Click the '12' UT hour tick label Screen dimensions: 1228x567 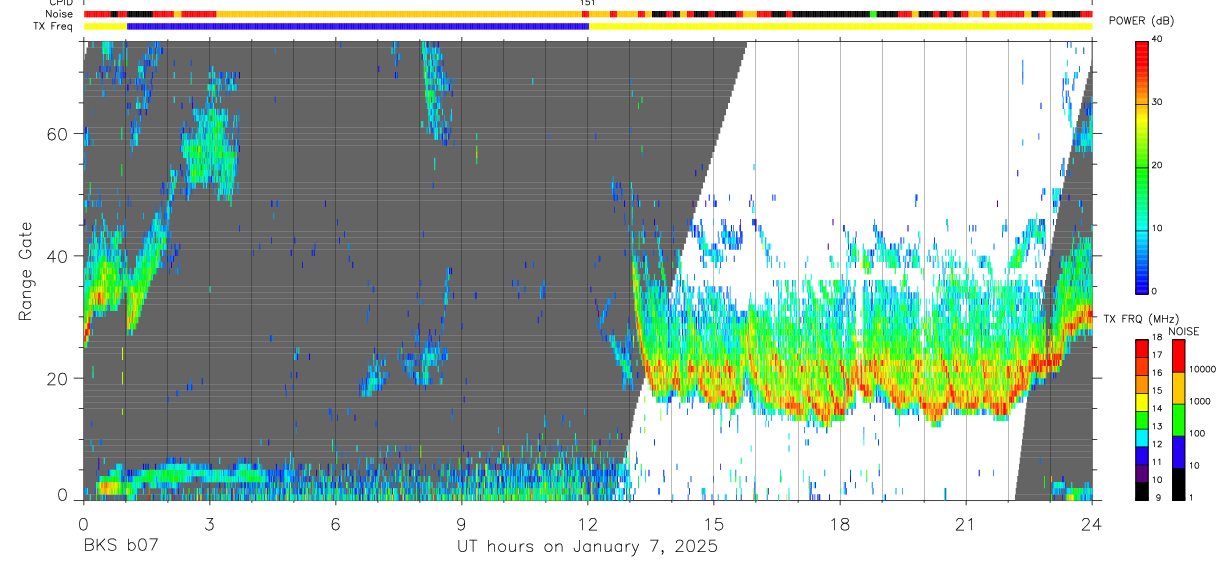coord(588,523)
